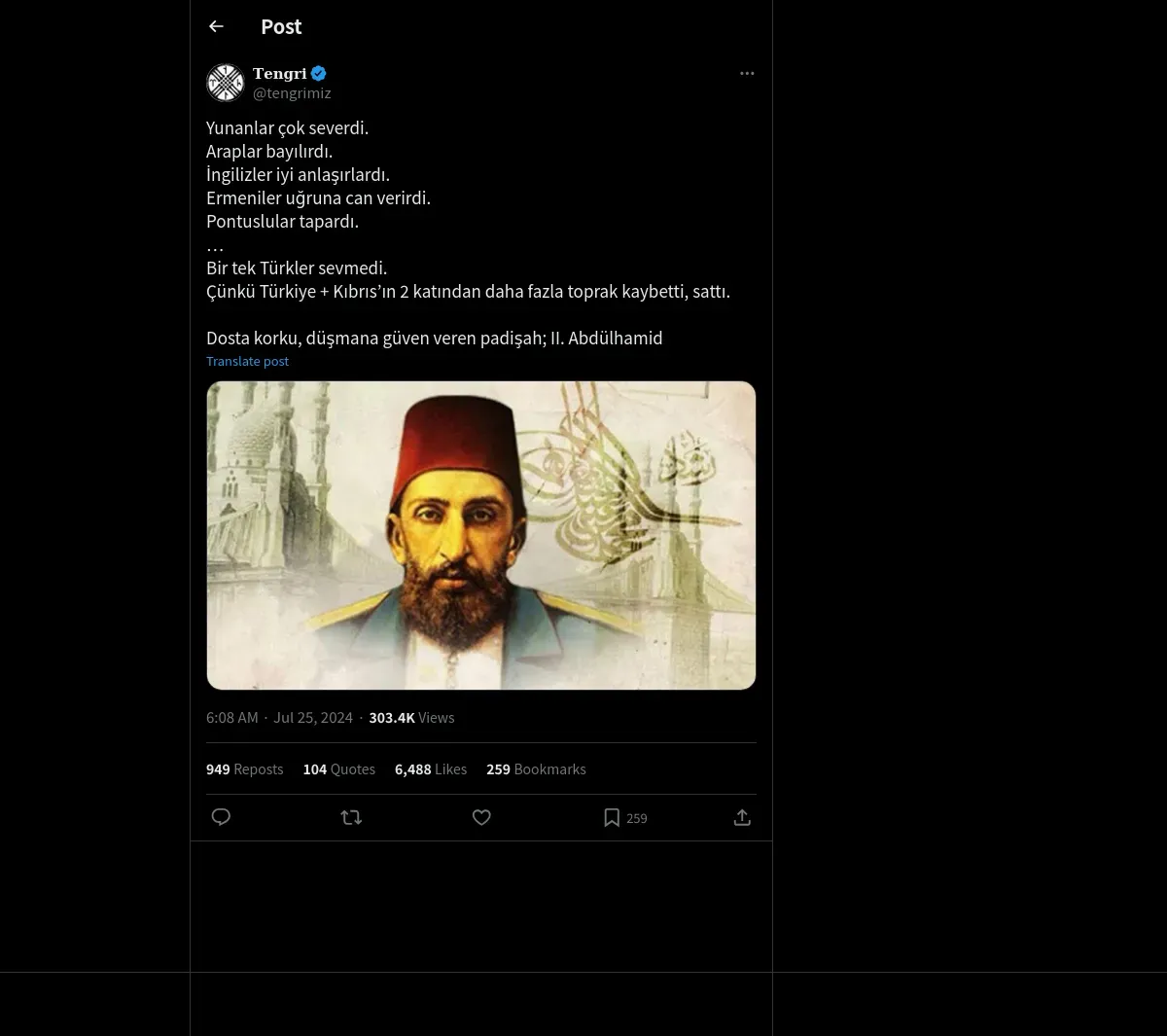Click the Translate post link

247,361
